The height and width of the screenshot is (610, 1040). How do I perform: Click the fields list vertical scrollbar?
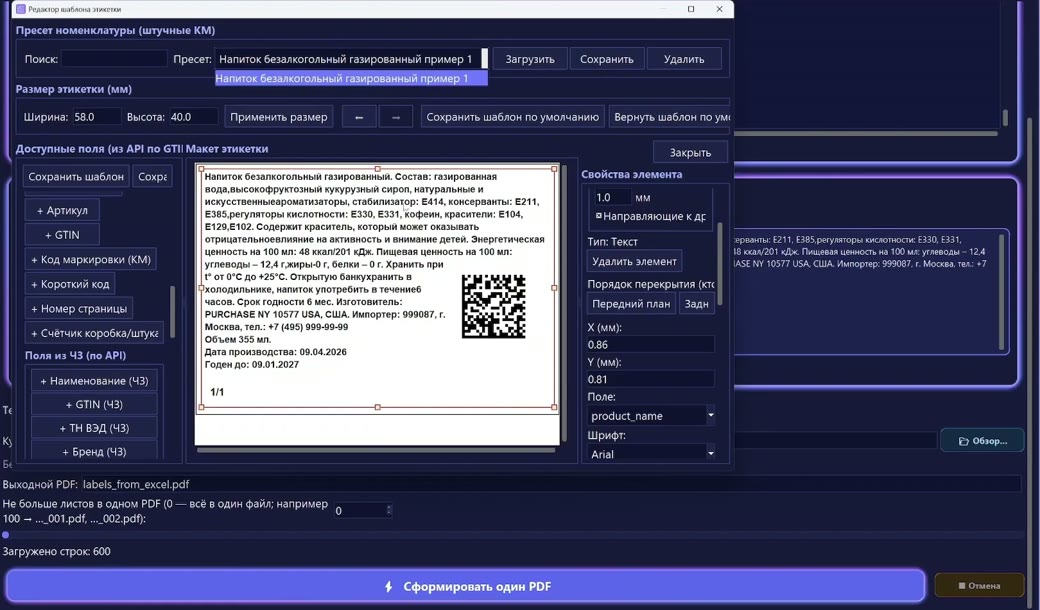172,312
